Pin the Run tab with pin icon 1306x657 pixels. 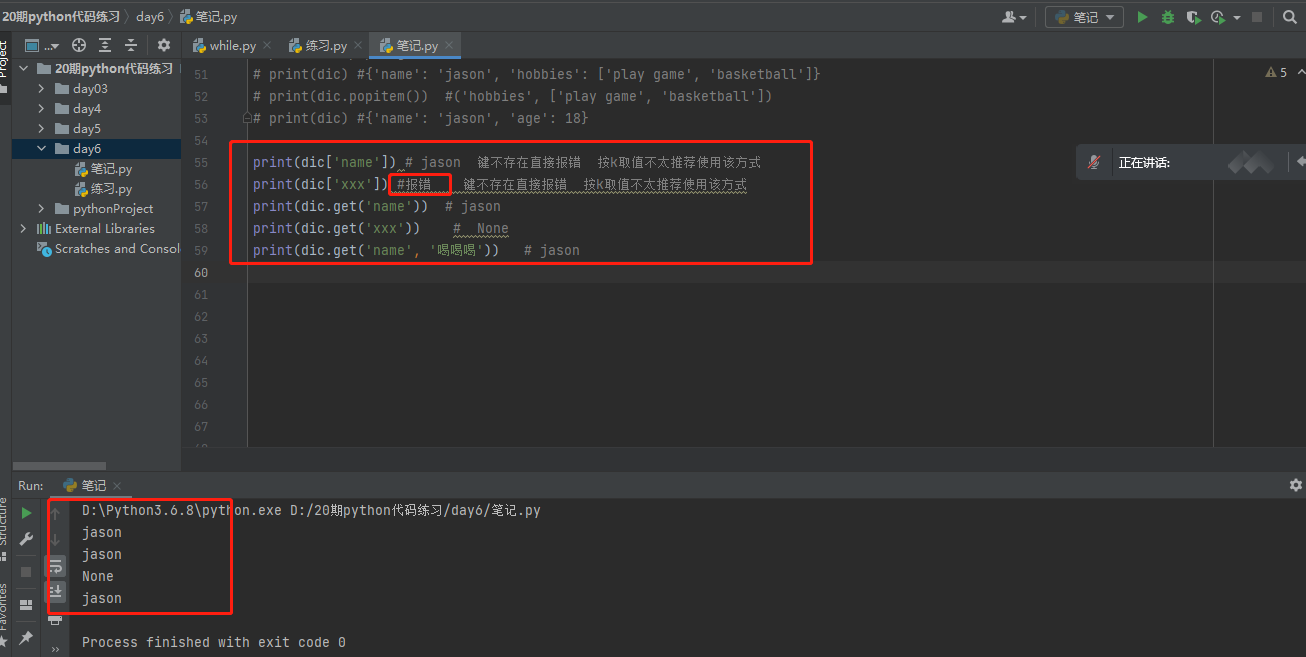point(26,637)
